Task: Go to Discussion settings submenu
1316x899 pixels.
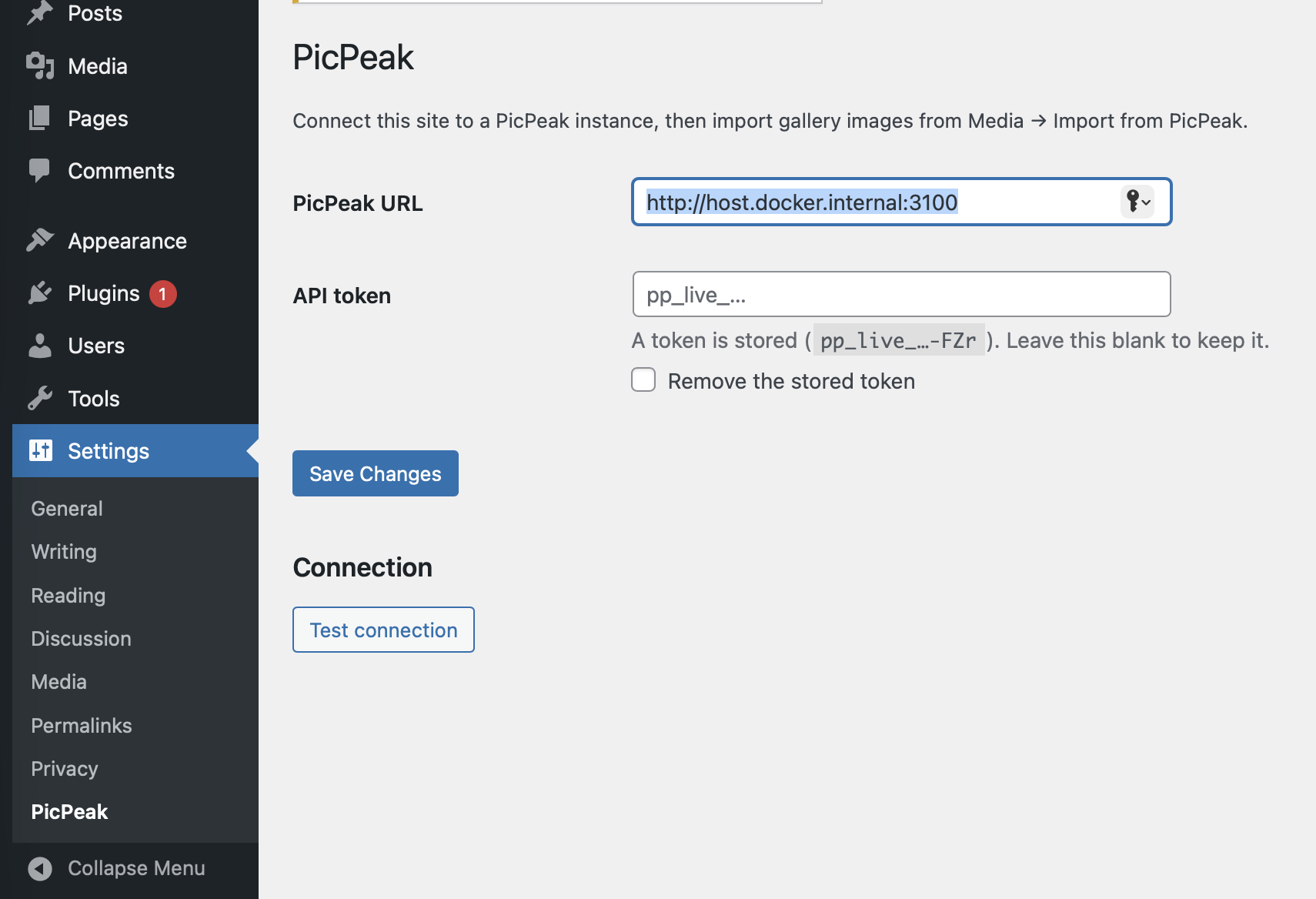Action: [82, 639]
